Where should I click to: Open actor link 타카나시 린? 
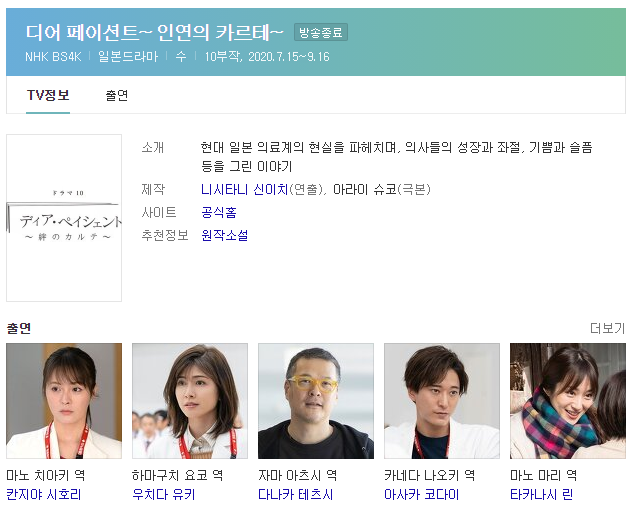(541, 494)
